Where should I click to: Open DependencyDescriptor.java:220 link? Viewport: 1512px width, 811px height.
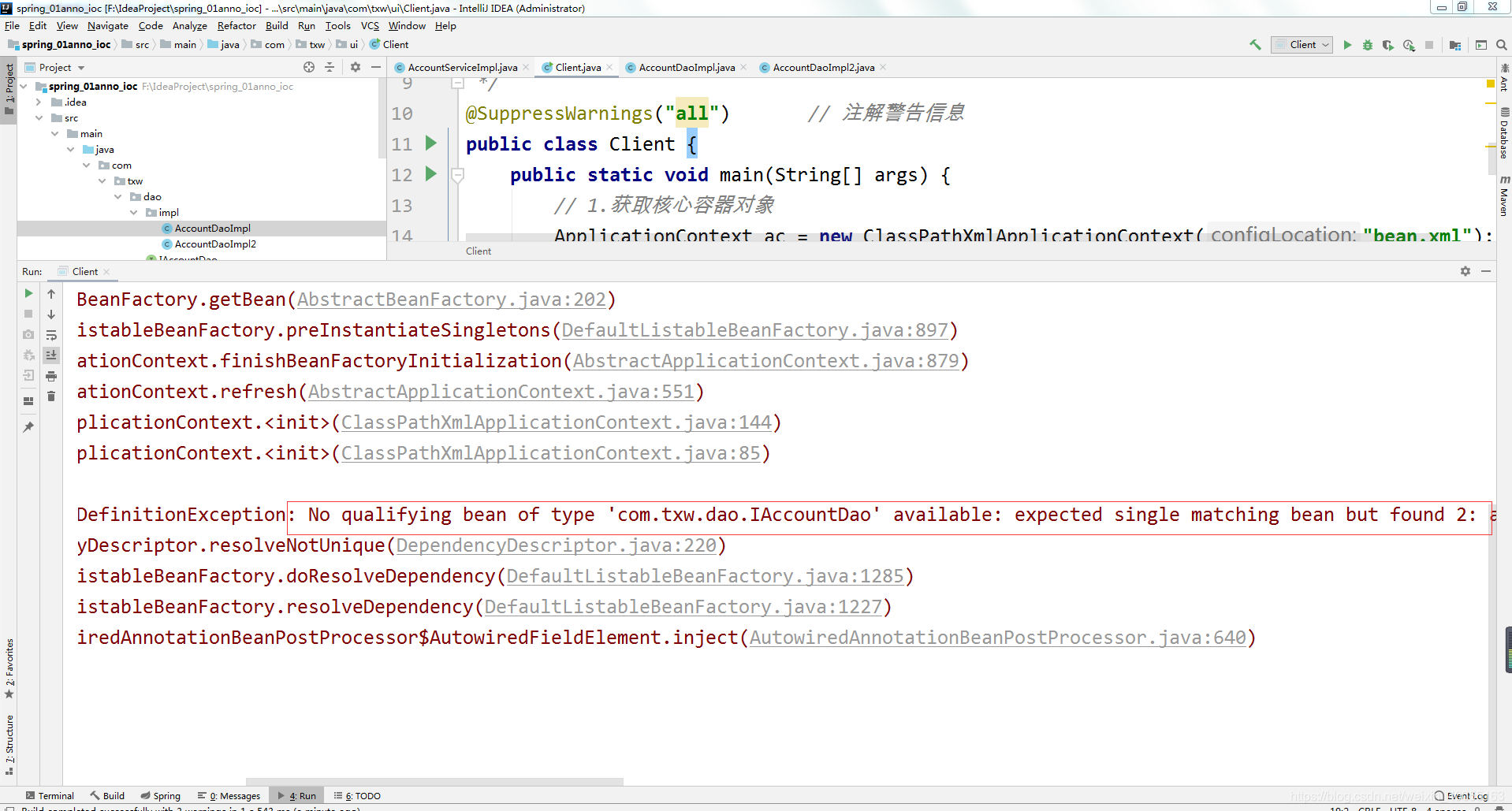[x=557, y=545]
